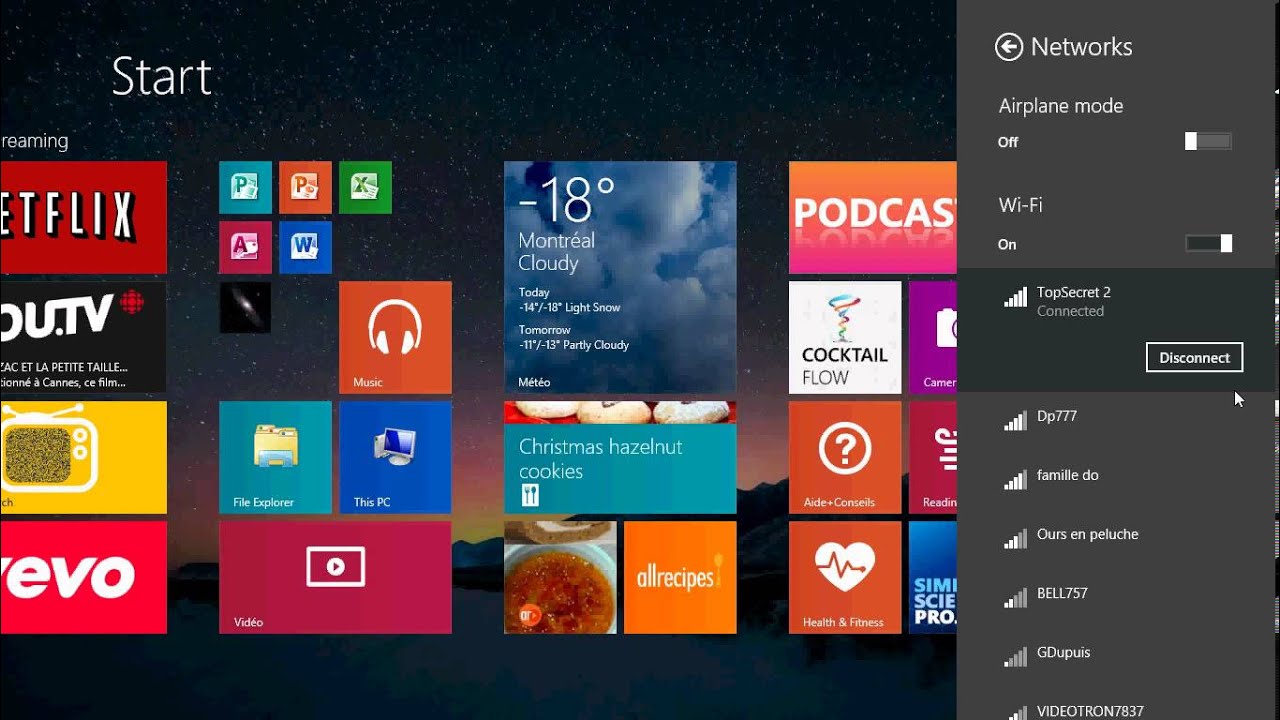The height and width of the screenshot is (720, 1280).
Task: Launch Health & Fitness tile
Action: point(845,577)
